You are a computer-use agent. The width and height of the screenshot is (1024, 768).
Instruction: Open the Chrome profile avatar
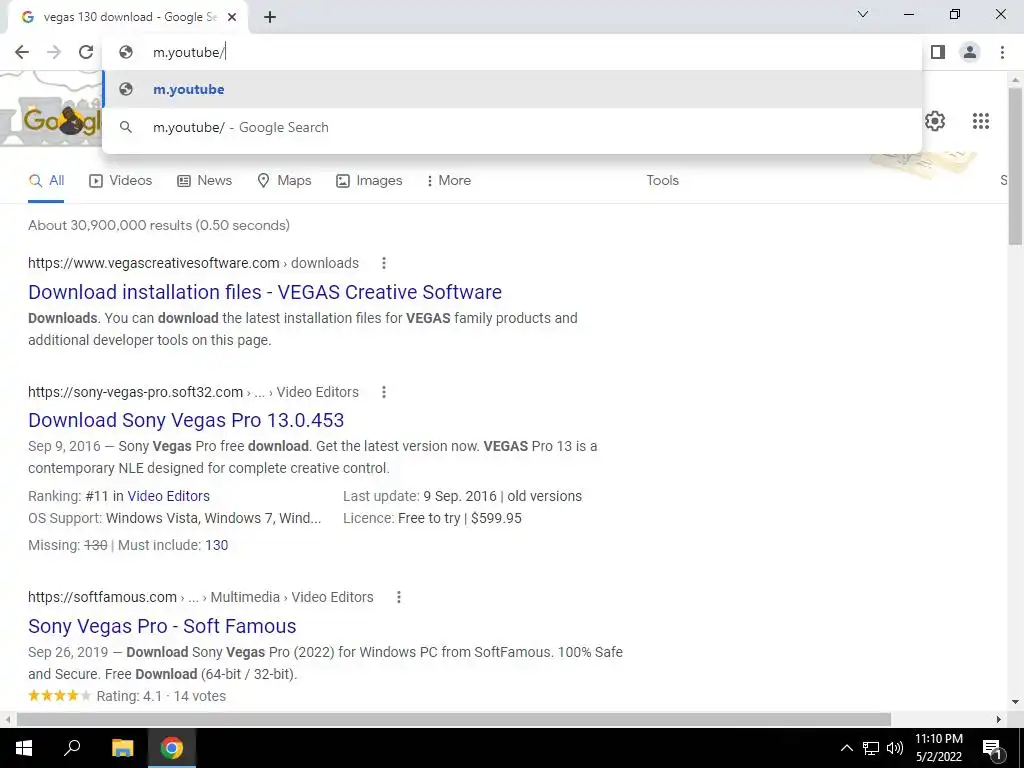(970, 52)
